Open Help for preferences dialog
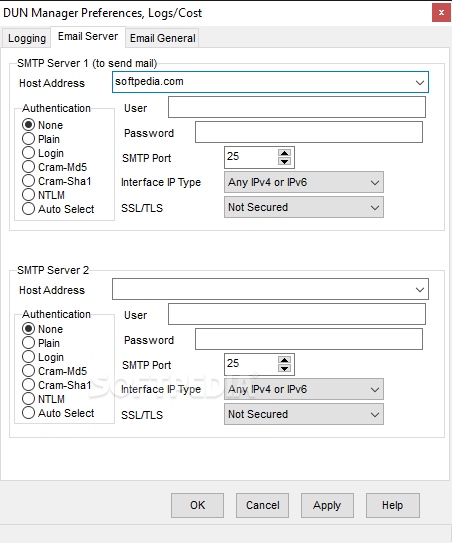Image resolution: width=452 pixels, height=543 pixels. click(393, 505)
